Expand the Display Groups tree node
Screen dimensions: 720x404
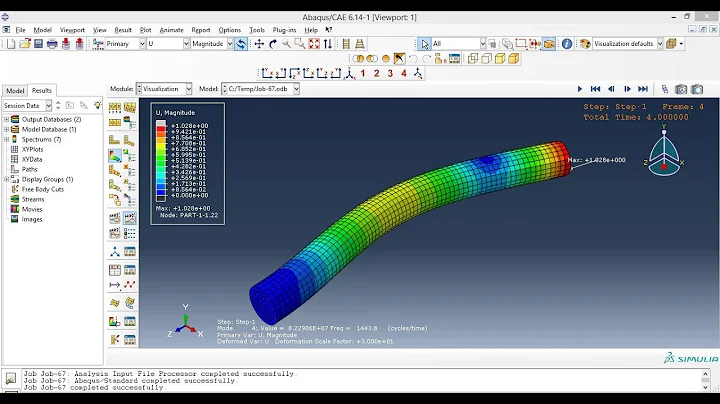(x=6, y=180)
